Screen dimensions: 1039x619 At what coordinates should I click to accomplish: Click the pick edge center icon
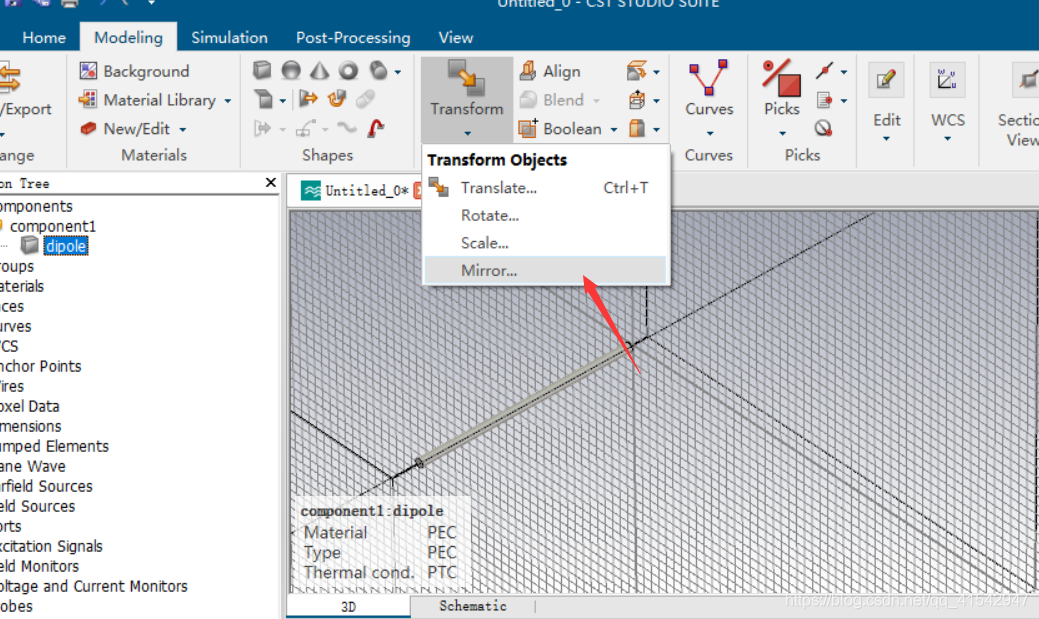click(824, 70)
